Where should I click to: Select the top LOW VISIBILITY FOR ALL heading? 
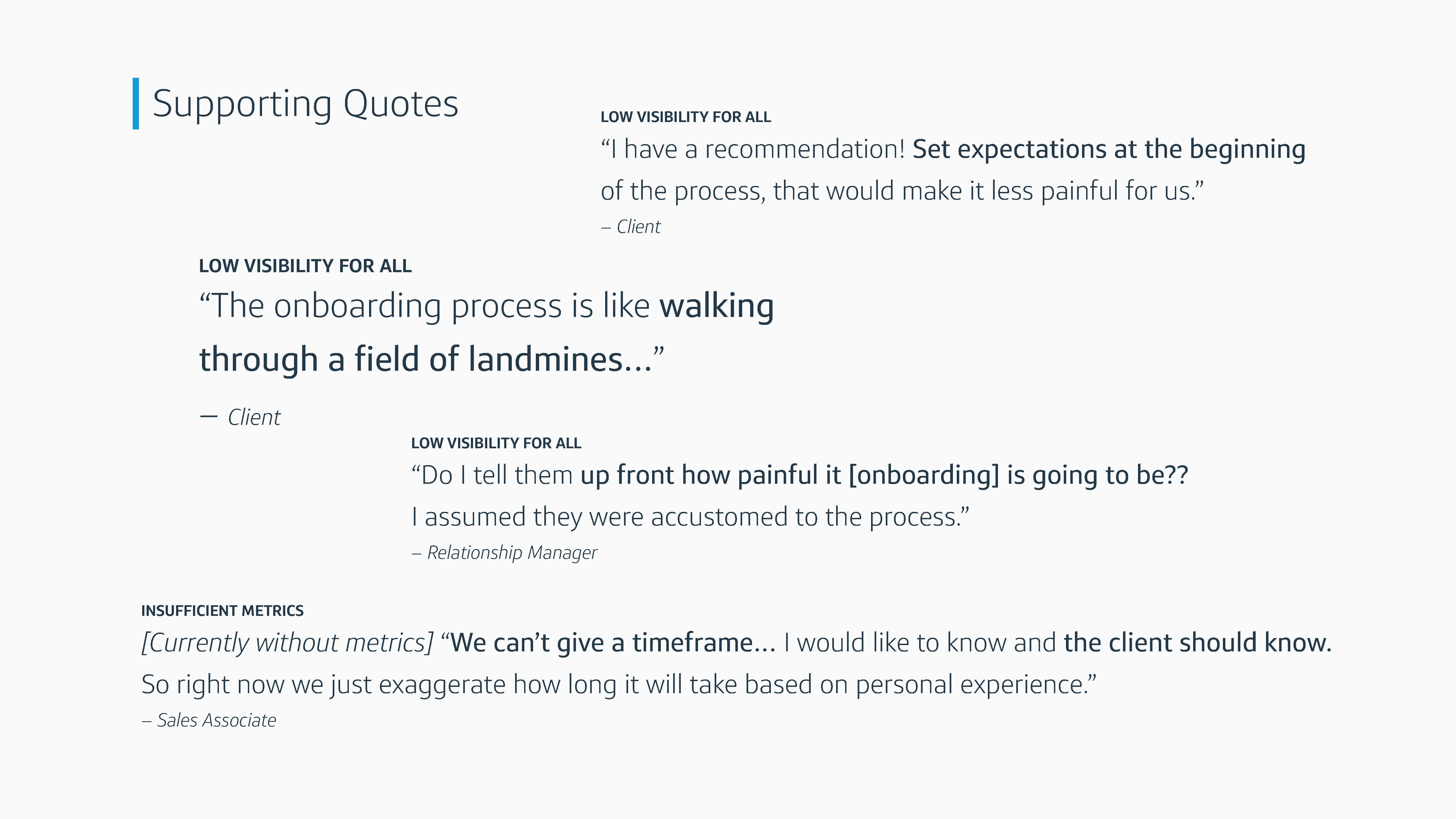[685, 117]
